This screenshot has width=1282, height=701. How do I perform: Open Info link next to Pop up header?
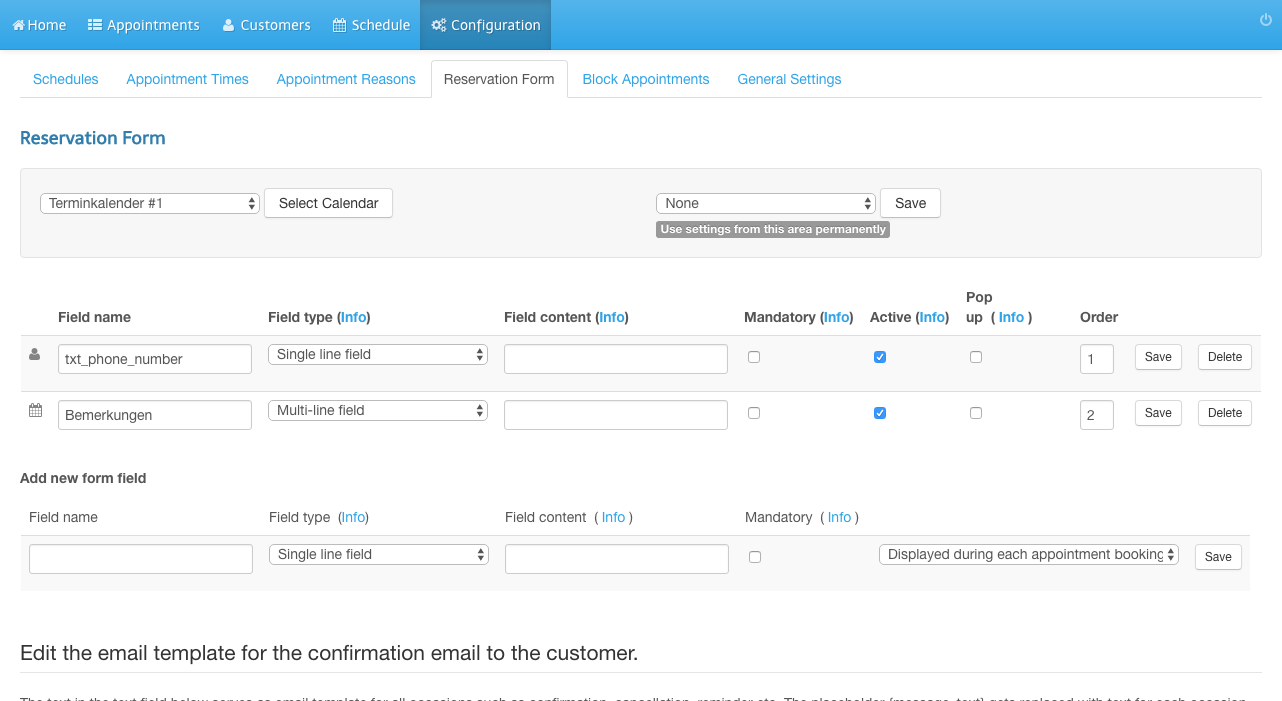click(1011, 317)
